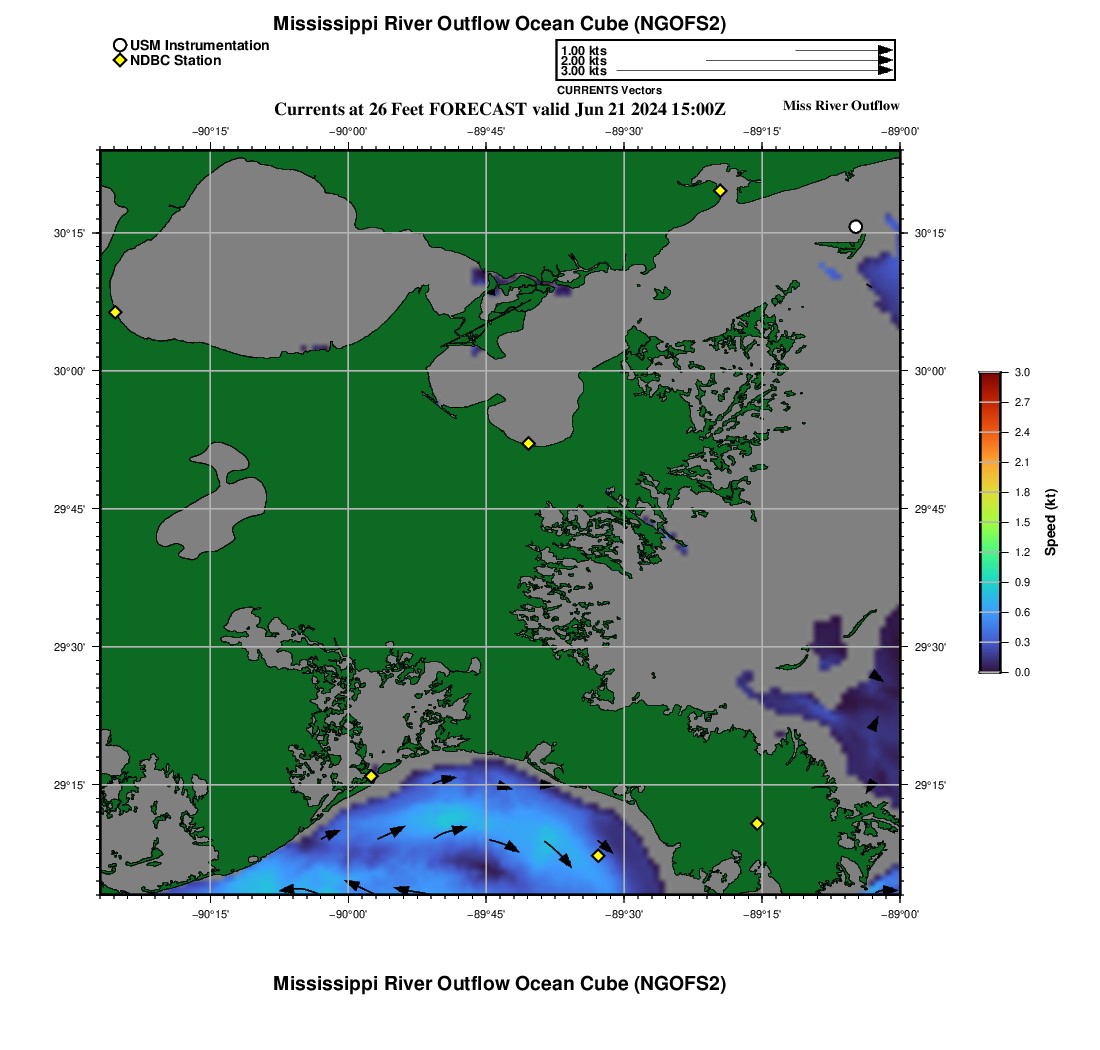1100x1050 pixels.
Task: Click the Speed (kt) color bar label
Action: 1051,522
